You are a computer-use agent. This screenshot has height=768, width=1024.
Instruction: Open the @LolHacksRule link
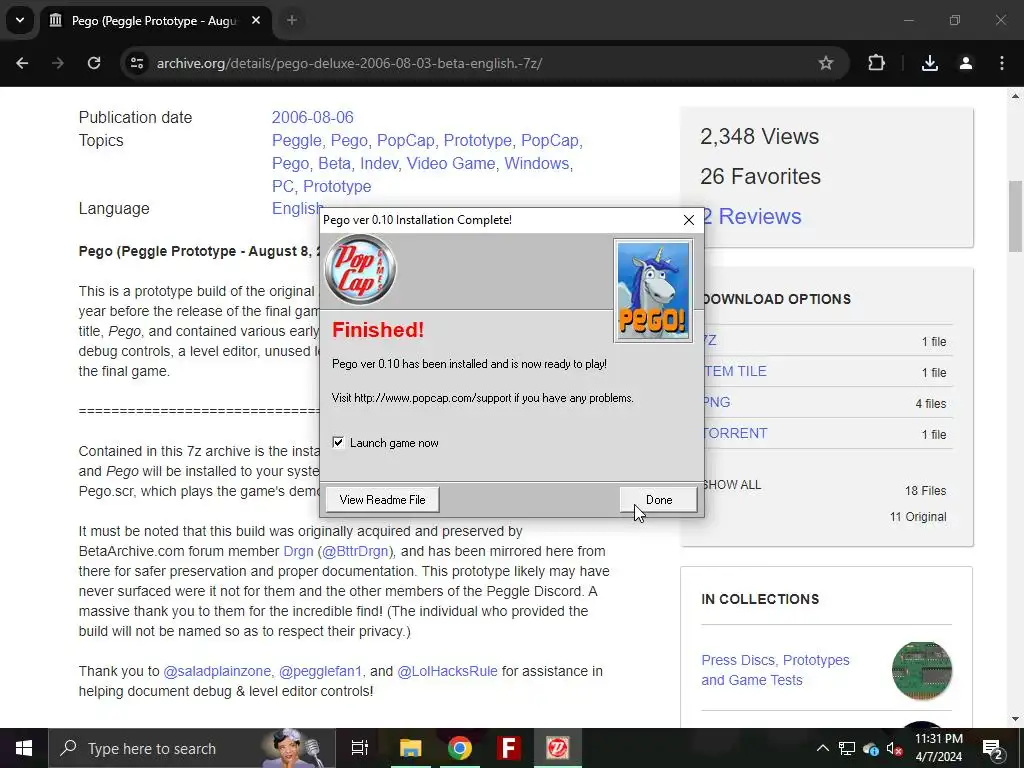tap(447, 671)
